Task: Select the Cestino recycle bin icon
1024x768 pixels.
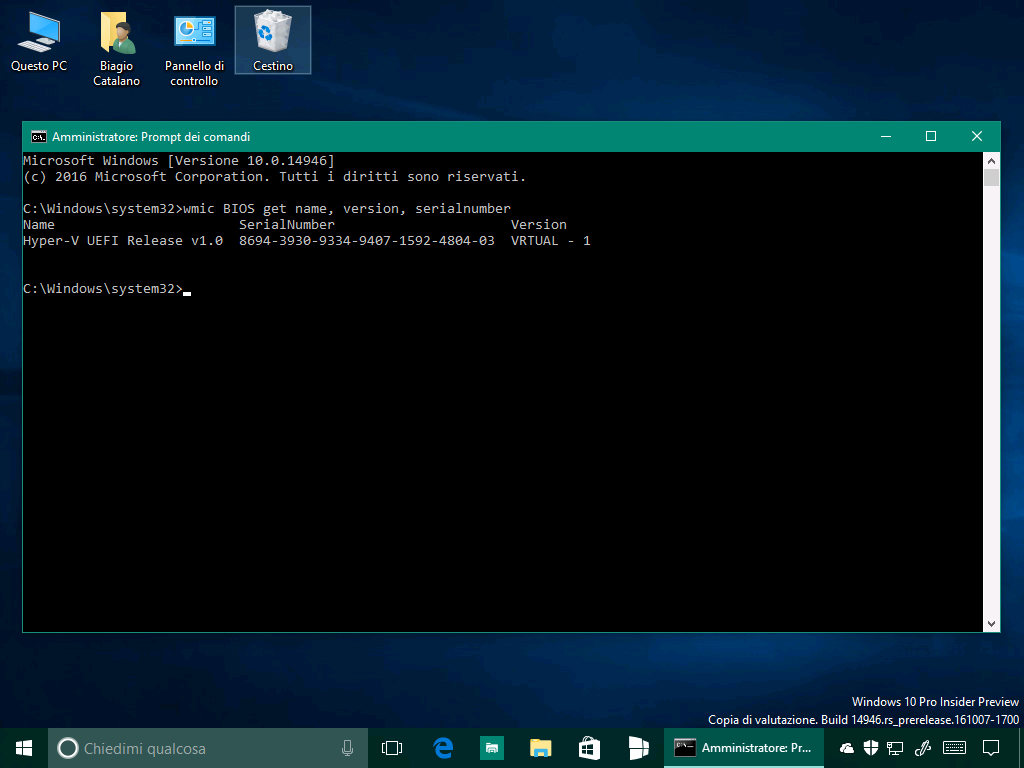Action: pos(273,40)
